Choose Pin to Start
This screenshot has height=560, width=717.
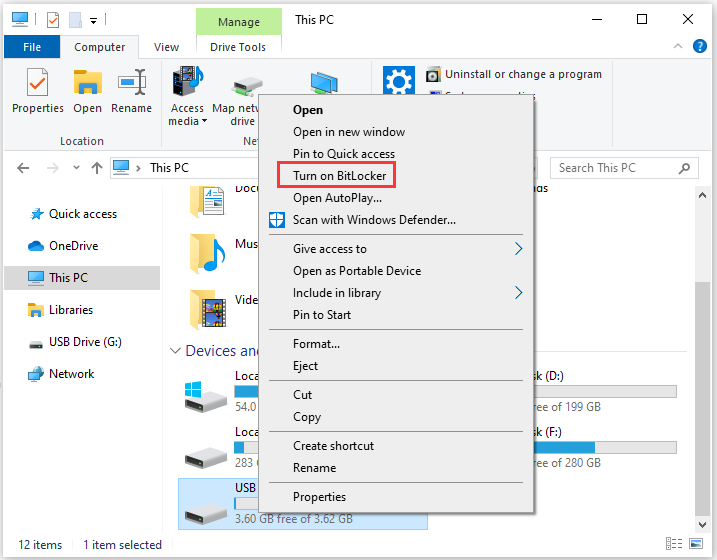click(x=396, y=315)
